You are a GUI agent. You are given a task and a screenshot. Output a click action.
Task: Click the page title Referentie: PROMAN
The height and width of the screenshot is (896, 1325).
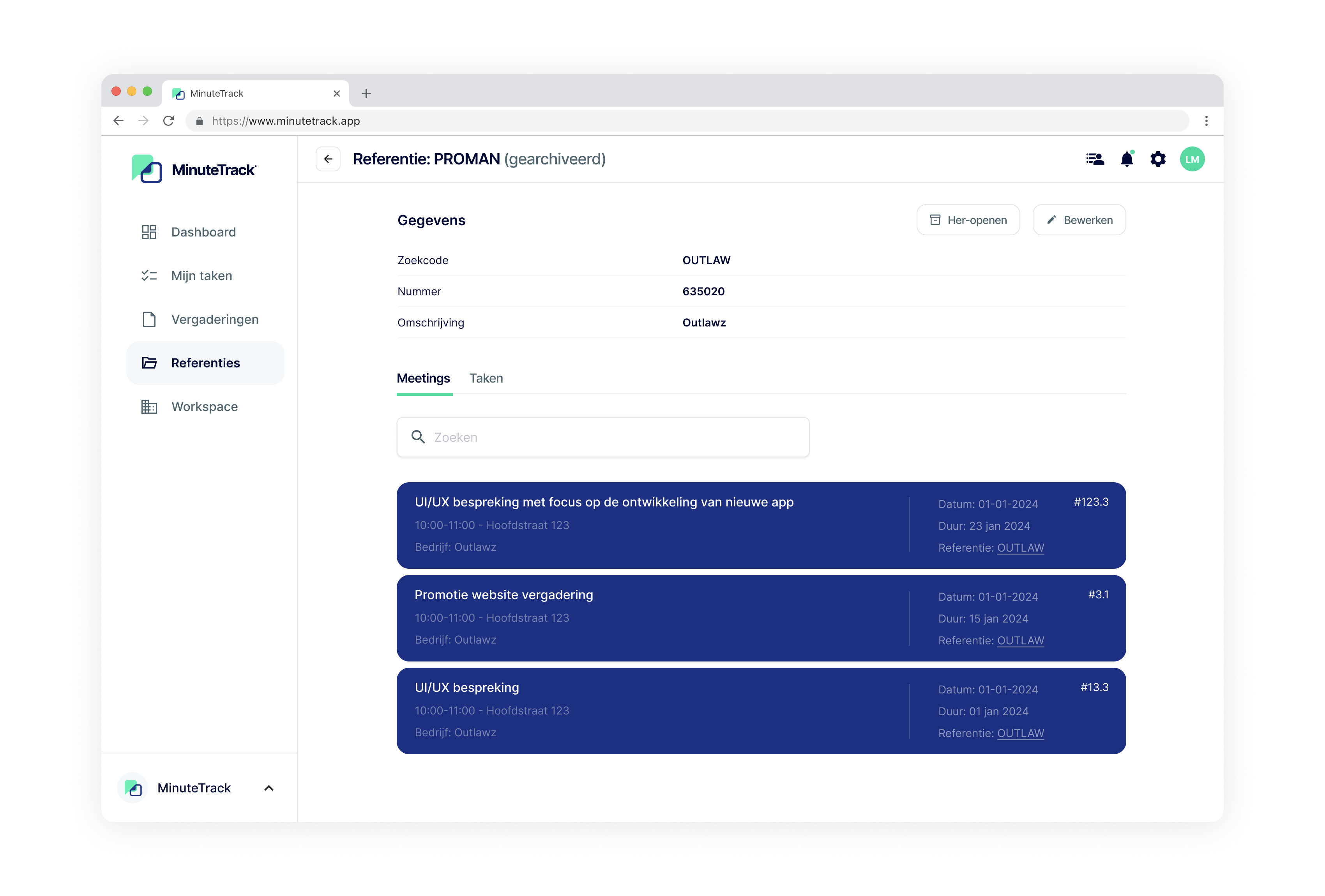426,159
